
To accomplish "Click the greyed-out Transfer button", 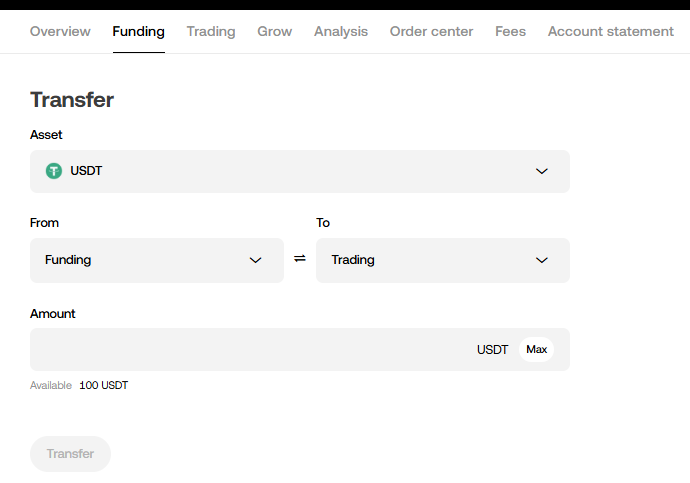I will (x=70, y=454).
